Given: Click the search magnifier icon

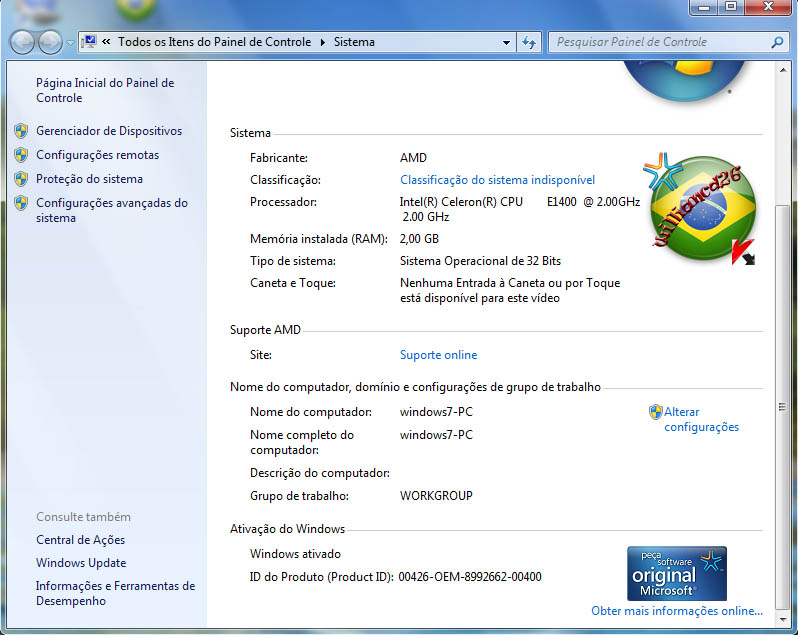Looking at the screenshot, I should pos(777,42).
